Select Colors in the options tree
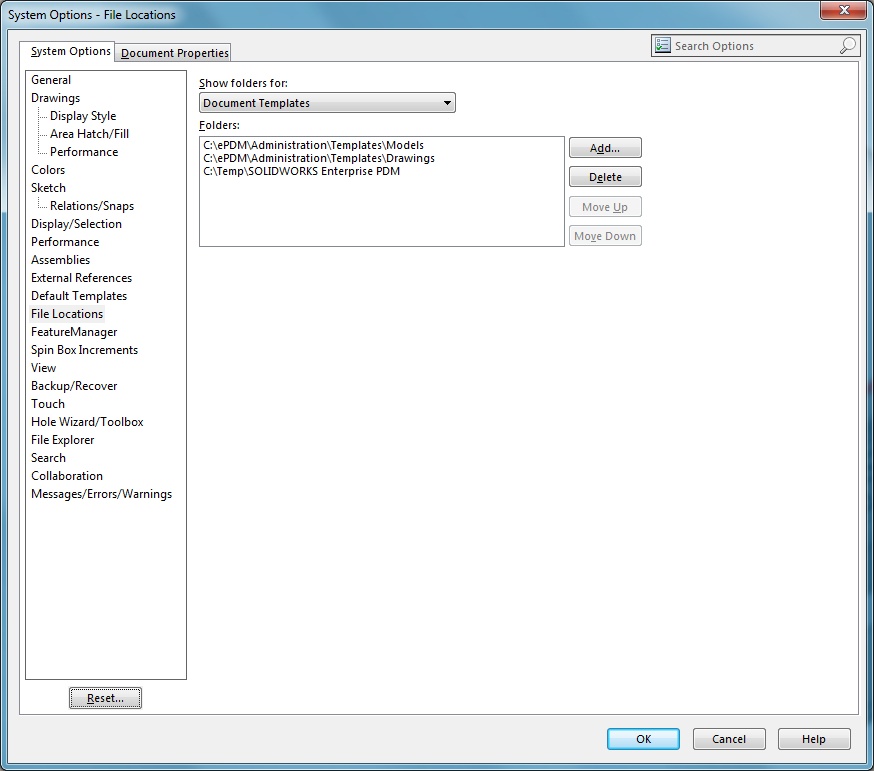The image size is (874, 771). click(48, 169)
